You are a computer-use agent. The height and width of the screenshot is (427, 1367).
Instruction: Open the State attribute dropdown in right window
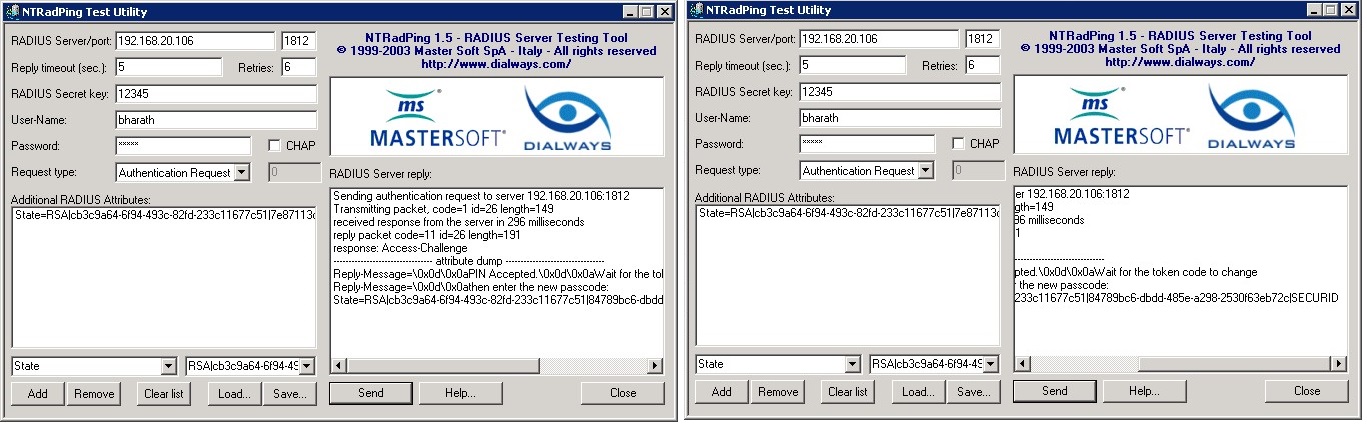(x=852, y=365)
